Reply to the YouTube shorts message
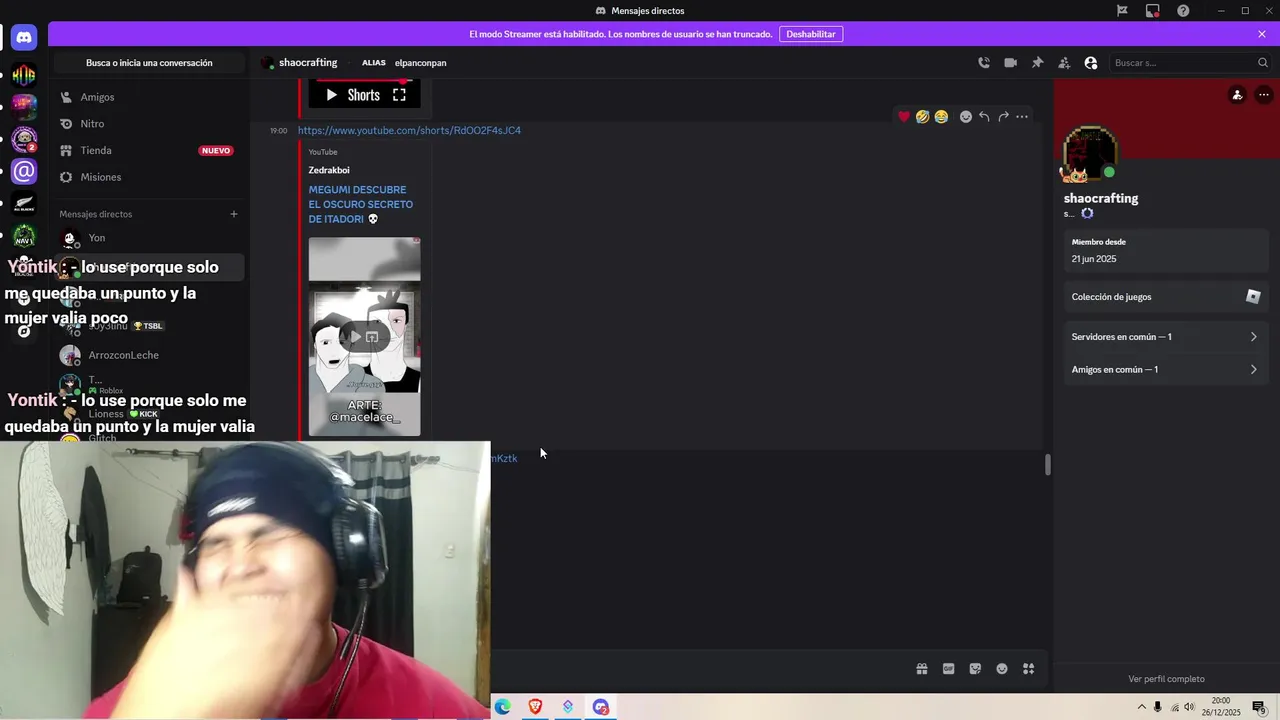The height and width of the screenshot is (720, 1280). pos(984,117)
